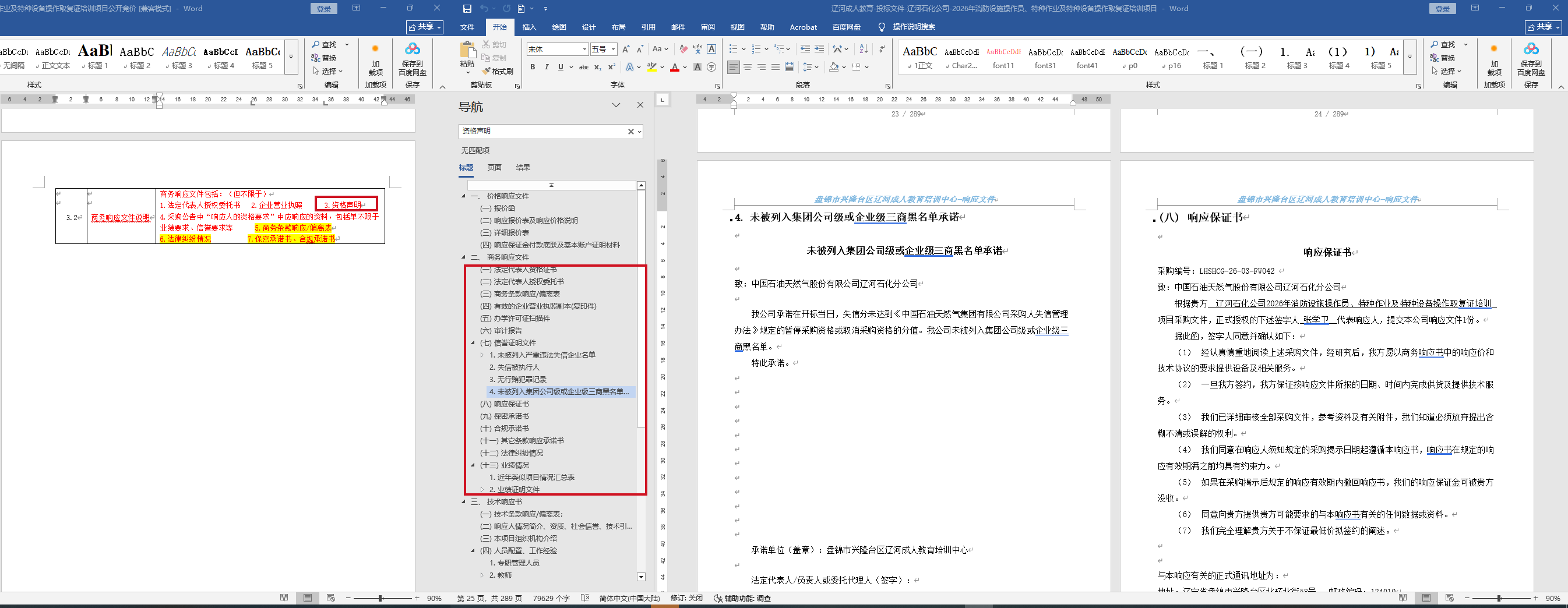Switch to Web Layout in the left status bar

coord(330,598)
